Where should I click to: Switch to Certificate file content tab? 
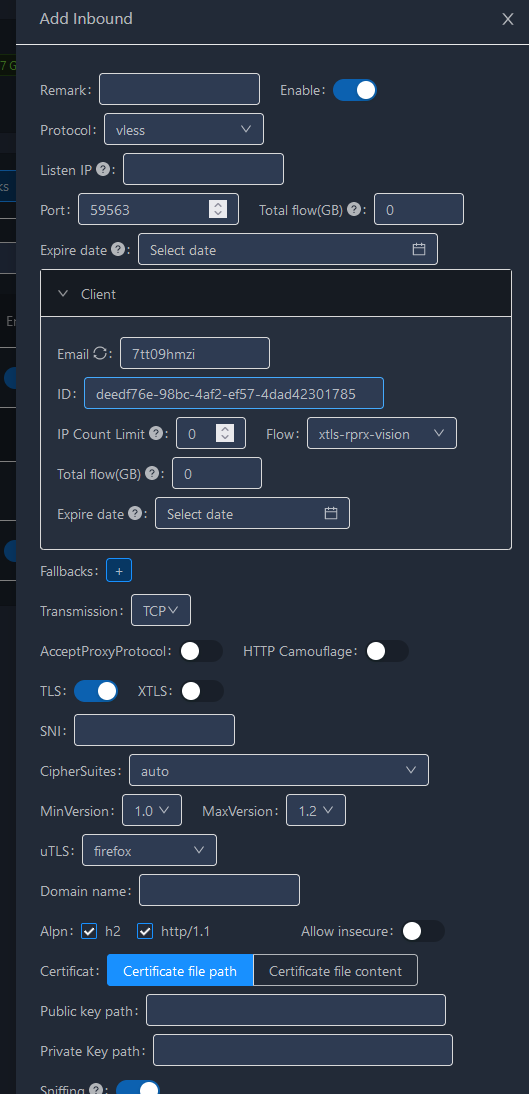336,971
